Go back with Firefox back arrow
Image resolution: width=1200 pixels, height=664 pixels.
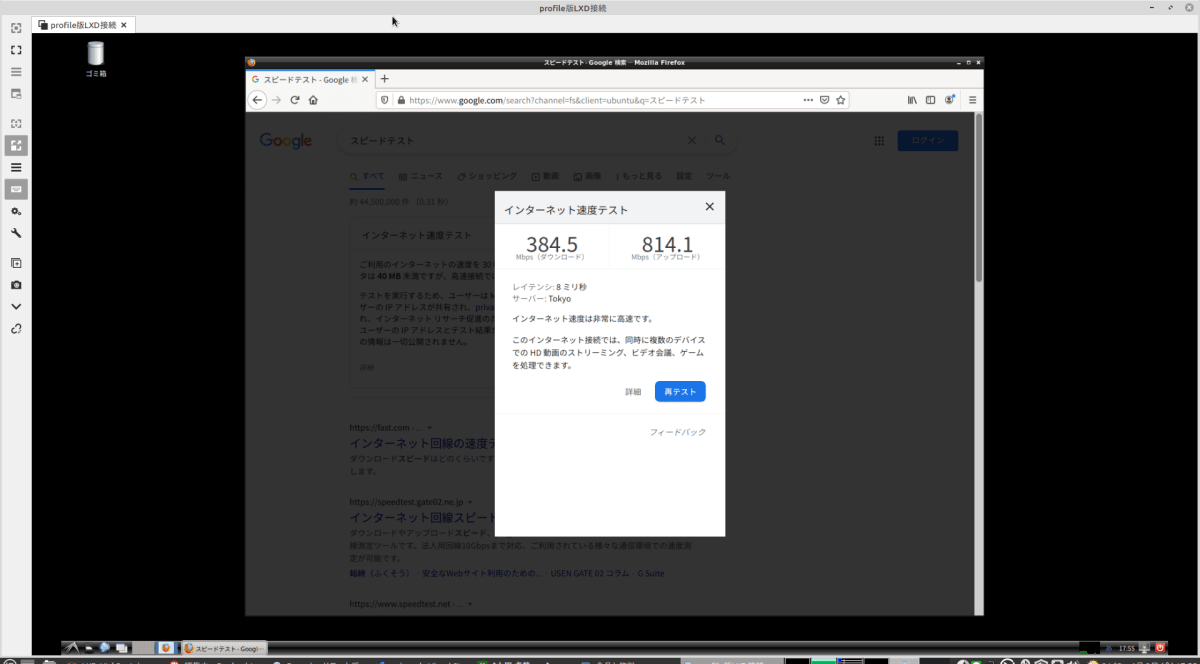pyautogui.click(x=257, y=100)
